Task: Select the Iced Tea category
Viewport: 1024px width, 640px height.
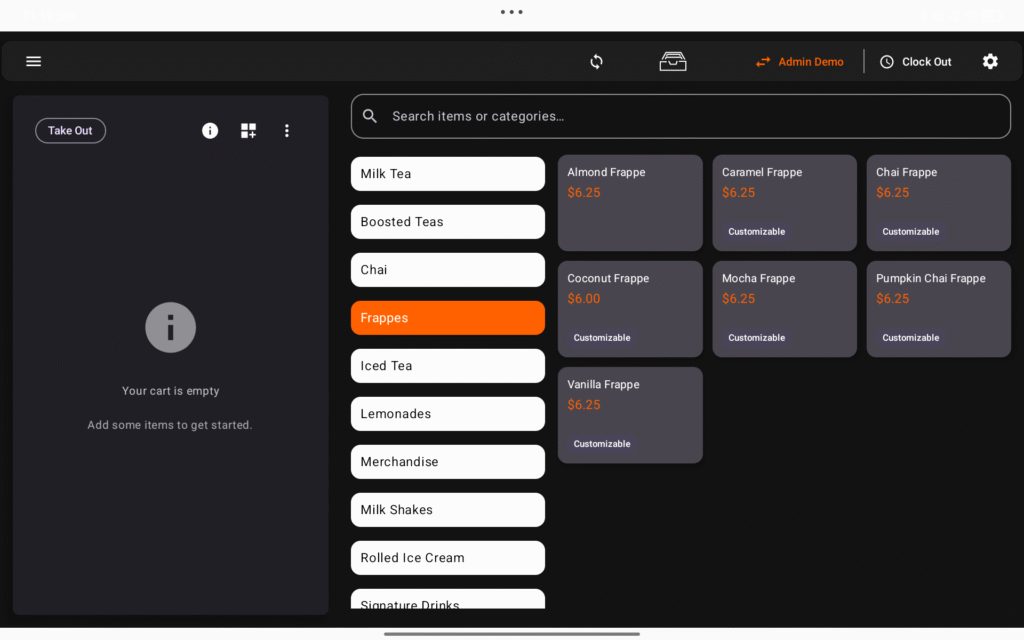Action: pyautogui.click(x=447, y=366)
